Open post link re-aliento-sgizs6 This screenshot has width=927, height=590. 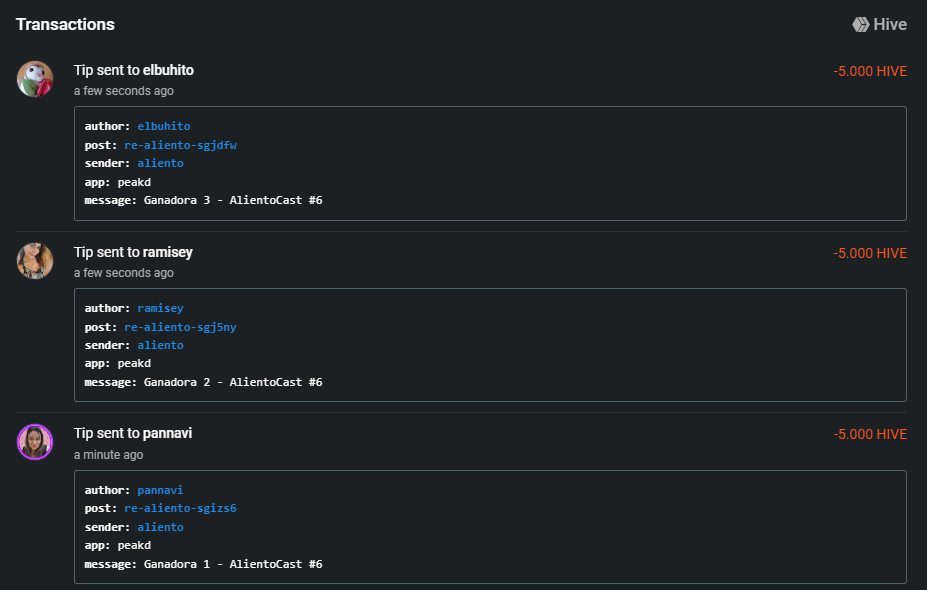180,508
